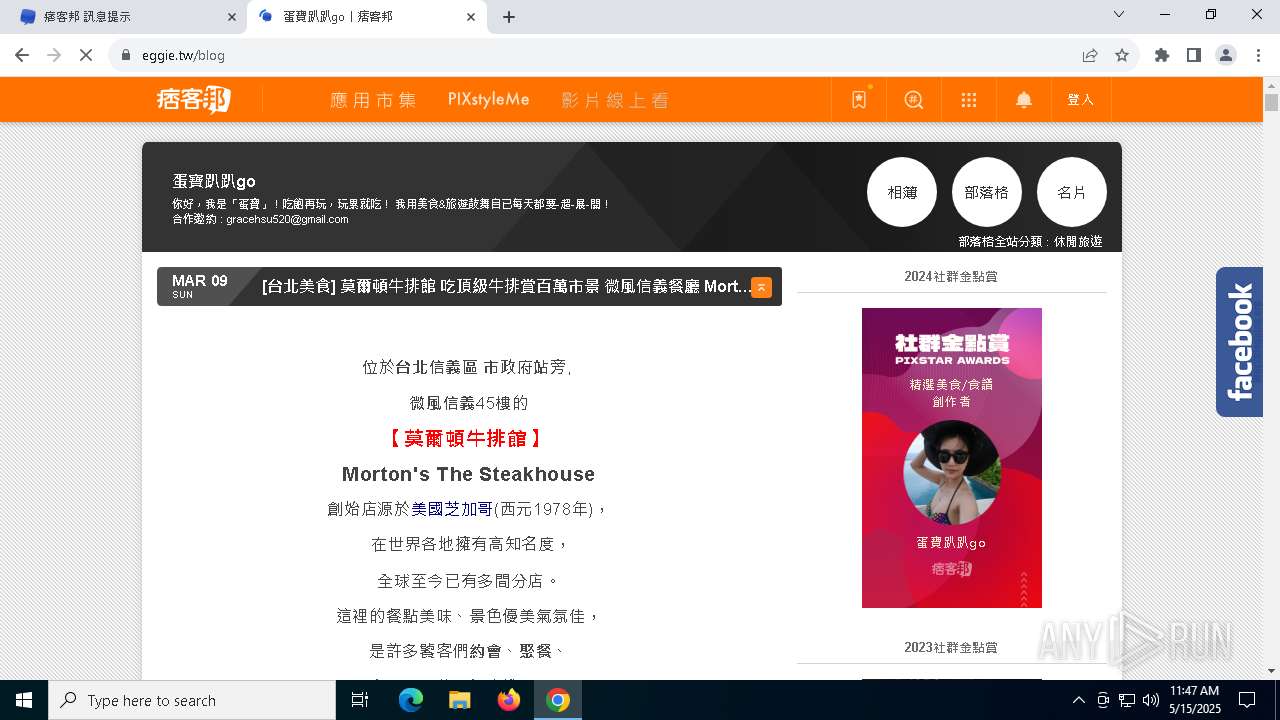Click the taskbar clock showing 11:47 AM
1280x720 pixels.
(x=1194, y=700)
